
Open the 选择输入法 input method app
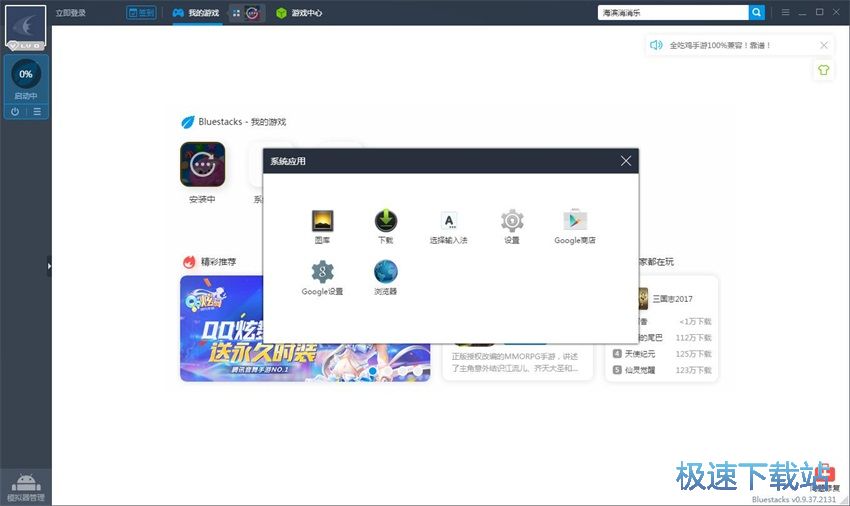[448, 226]
